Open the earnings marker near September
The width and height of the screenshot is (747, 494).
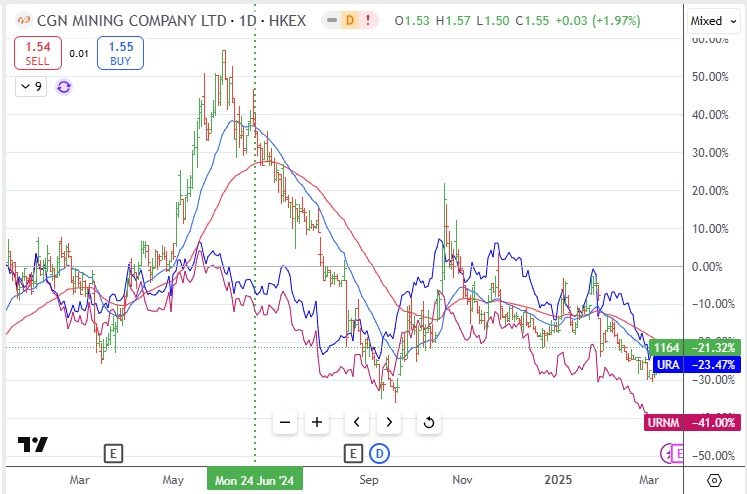pyautogui.click(x=353, y=454)
